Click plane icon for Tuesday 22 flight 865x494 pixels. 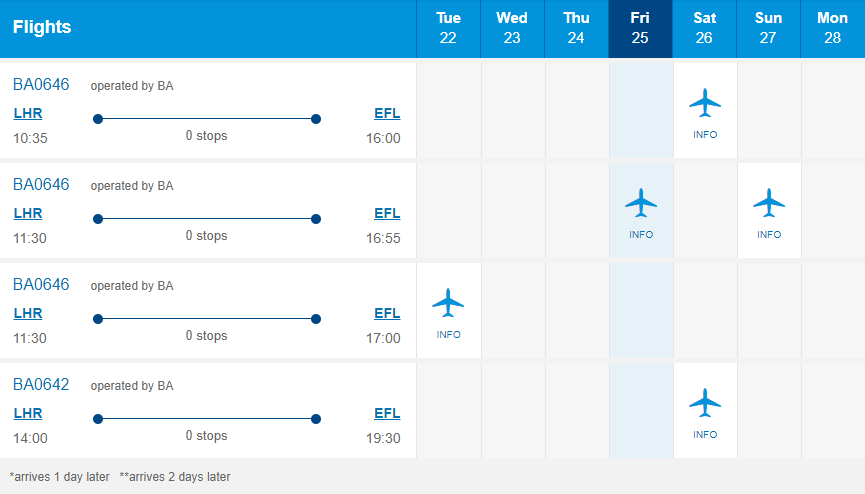[x=448, y=302]
